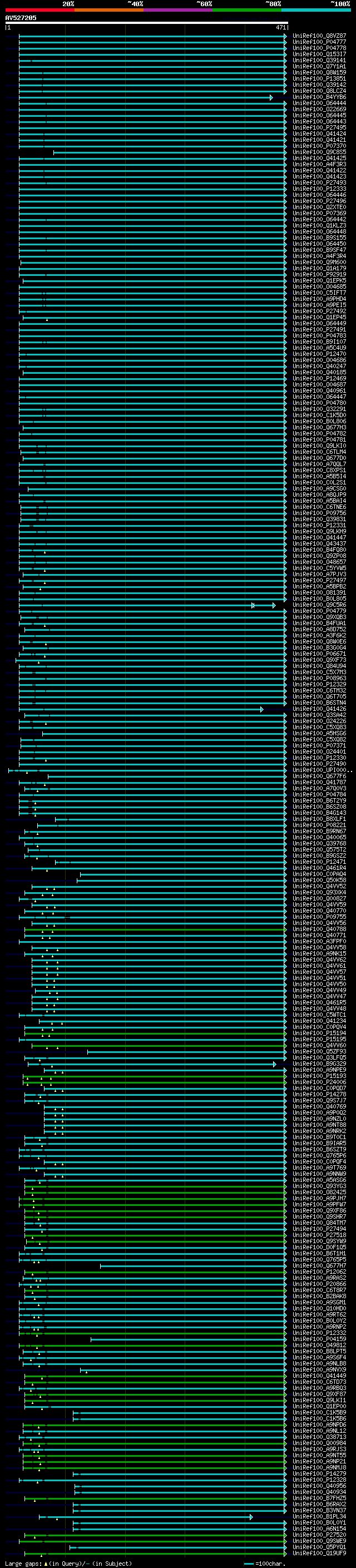
Task: Select hit label UniRef100_B9S155
Action: (319, 238)
